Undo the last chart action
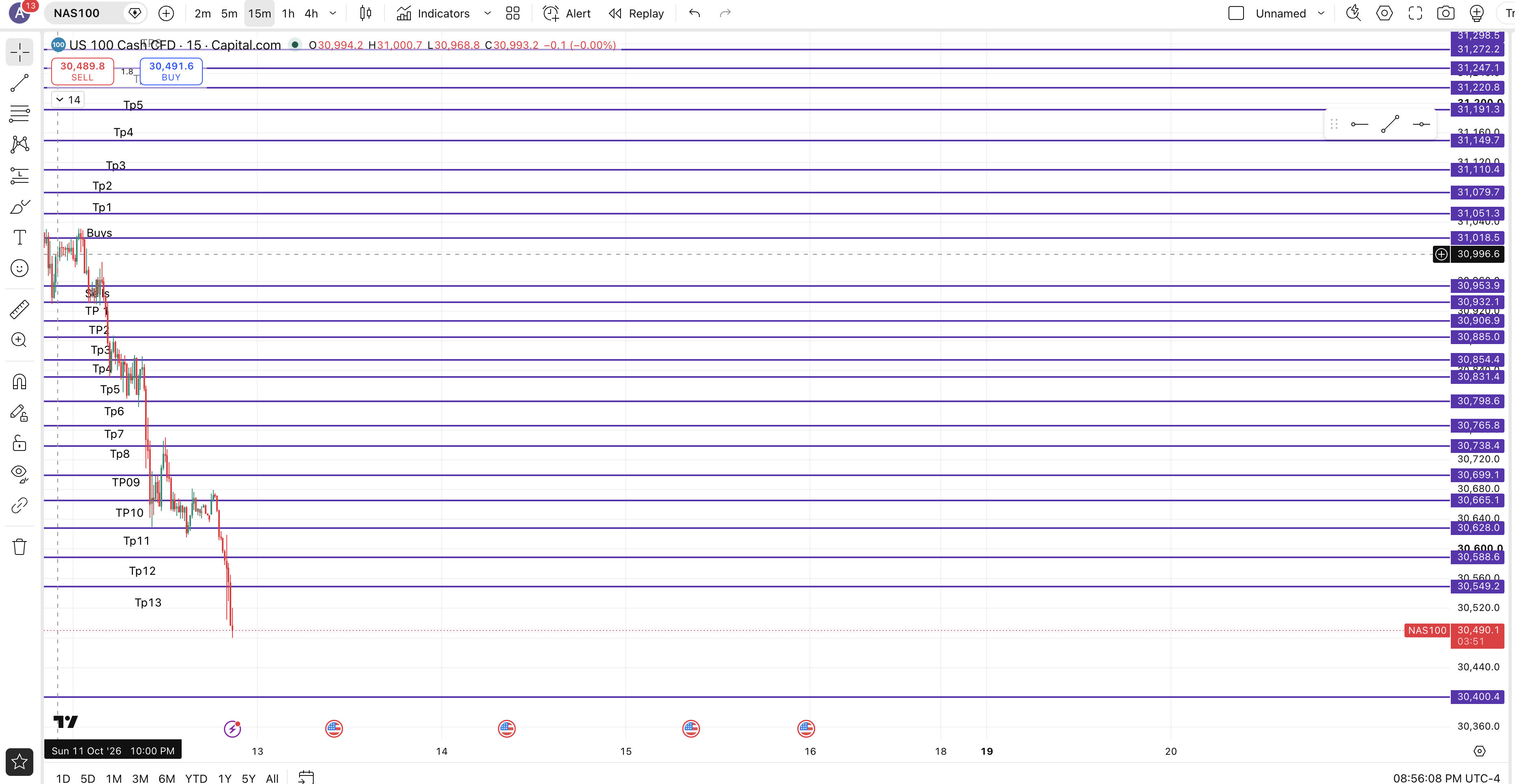1515x784 pixels. coord(695,13)
